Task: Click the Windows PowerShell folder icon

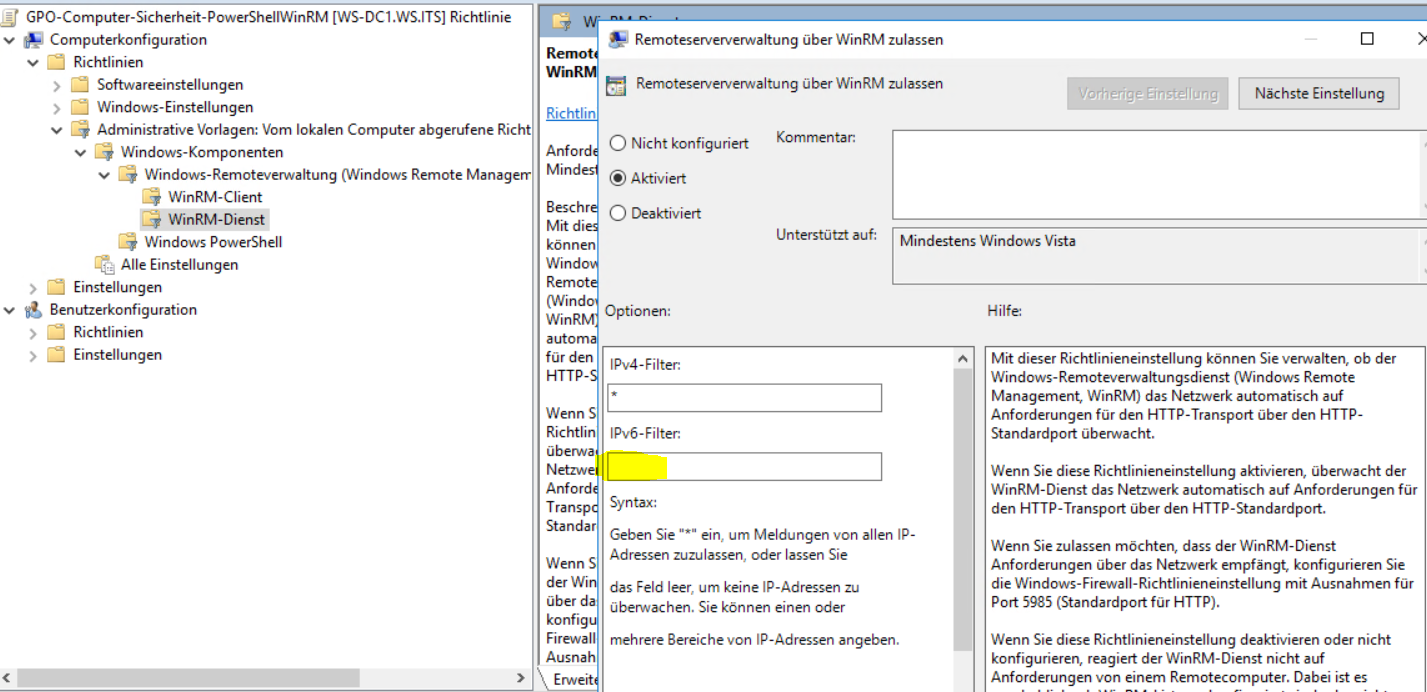Action: coord(128,242)
